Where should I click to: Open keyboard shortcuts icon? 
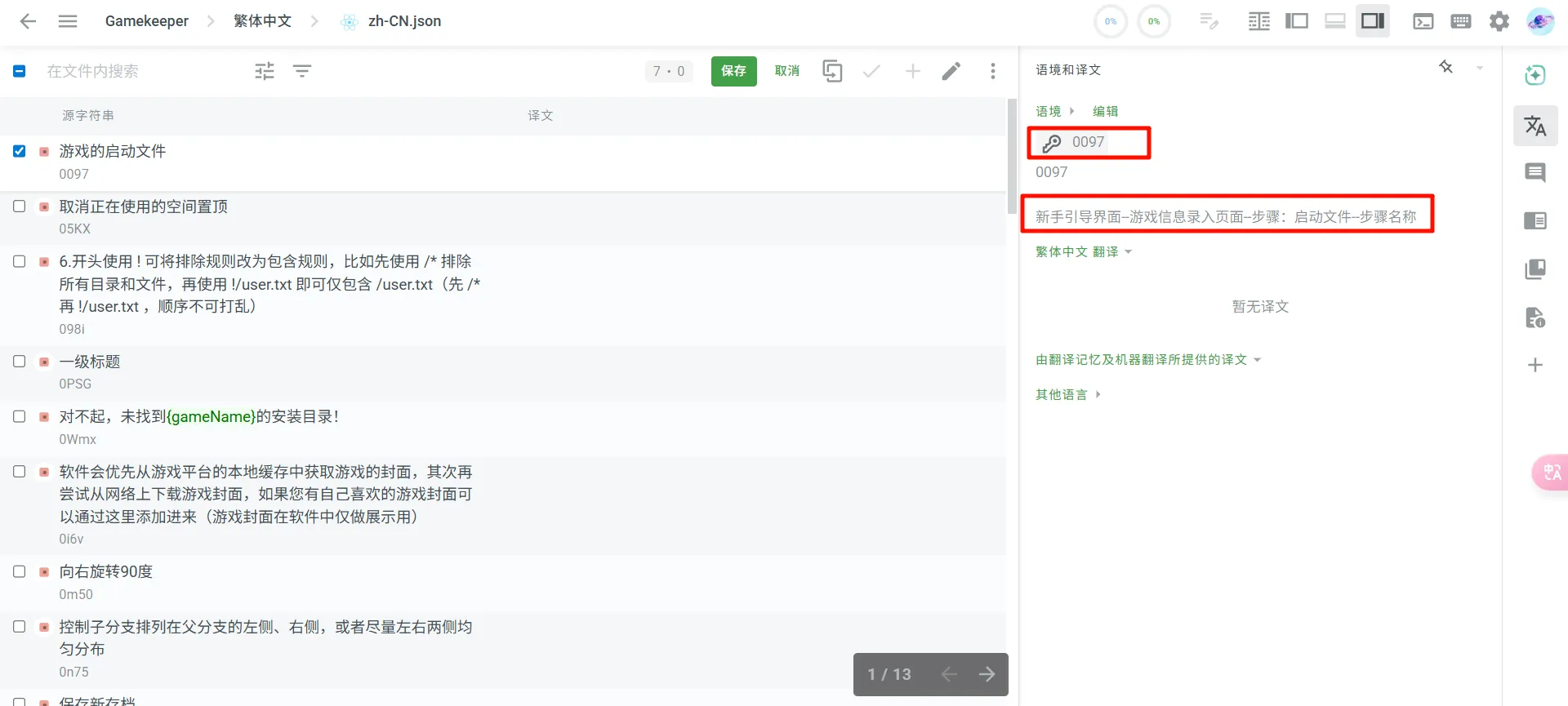(1460, 21)
